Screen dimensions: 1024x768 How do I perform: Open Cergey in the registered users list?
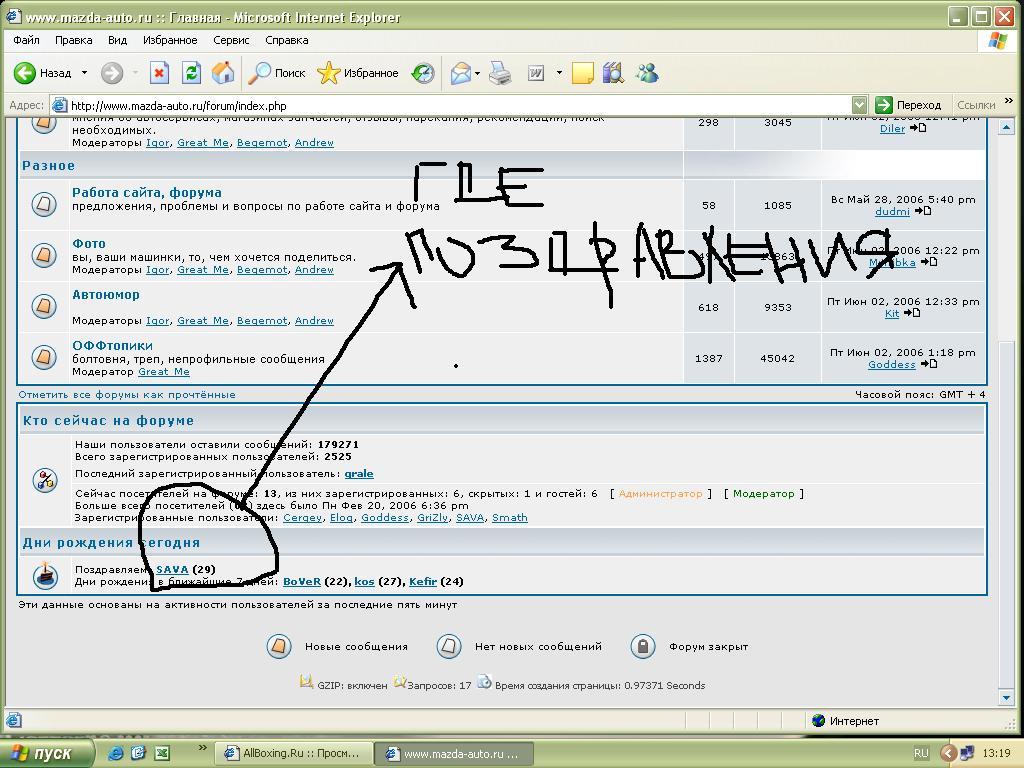303,517
